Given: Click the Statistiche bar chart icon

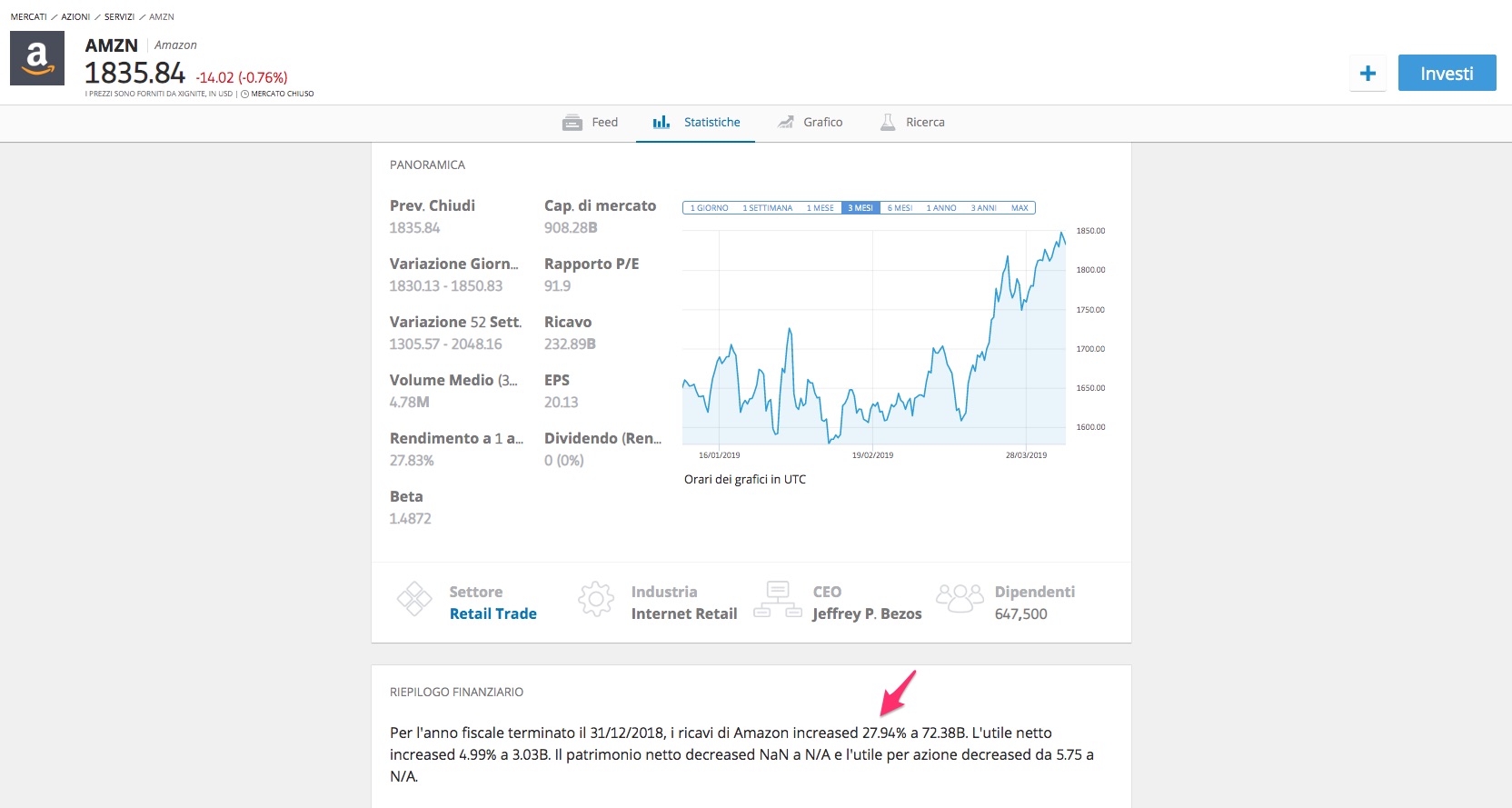Looking at the screenshot, I should [x=661, y=123].
